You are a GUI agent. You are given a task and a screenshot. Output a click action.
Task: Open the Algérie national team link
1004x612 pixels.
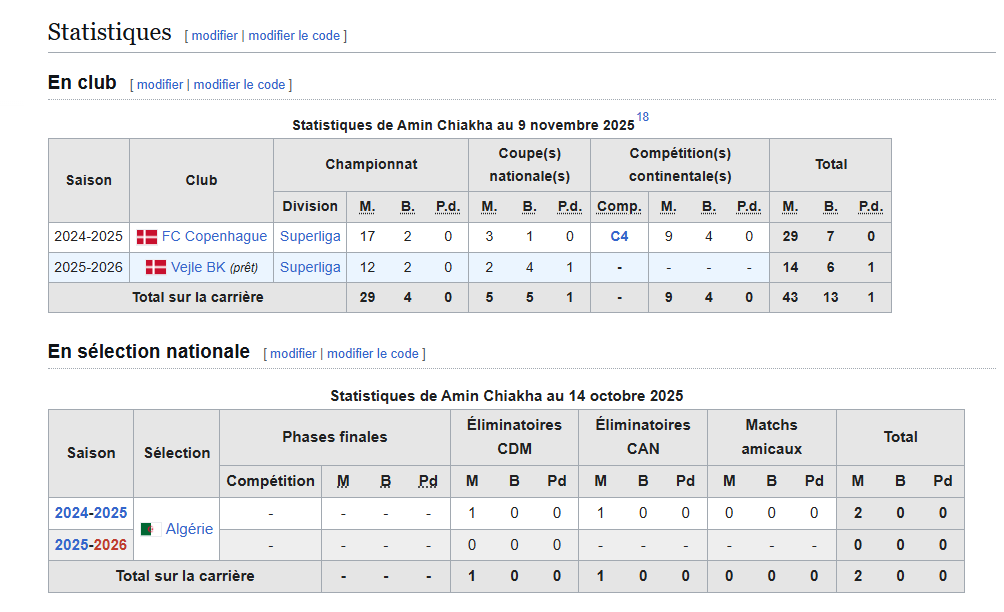pos(189,529)
